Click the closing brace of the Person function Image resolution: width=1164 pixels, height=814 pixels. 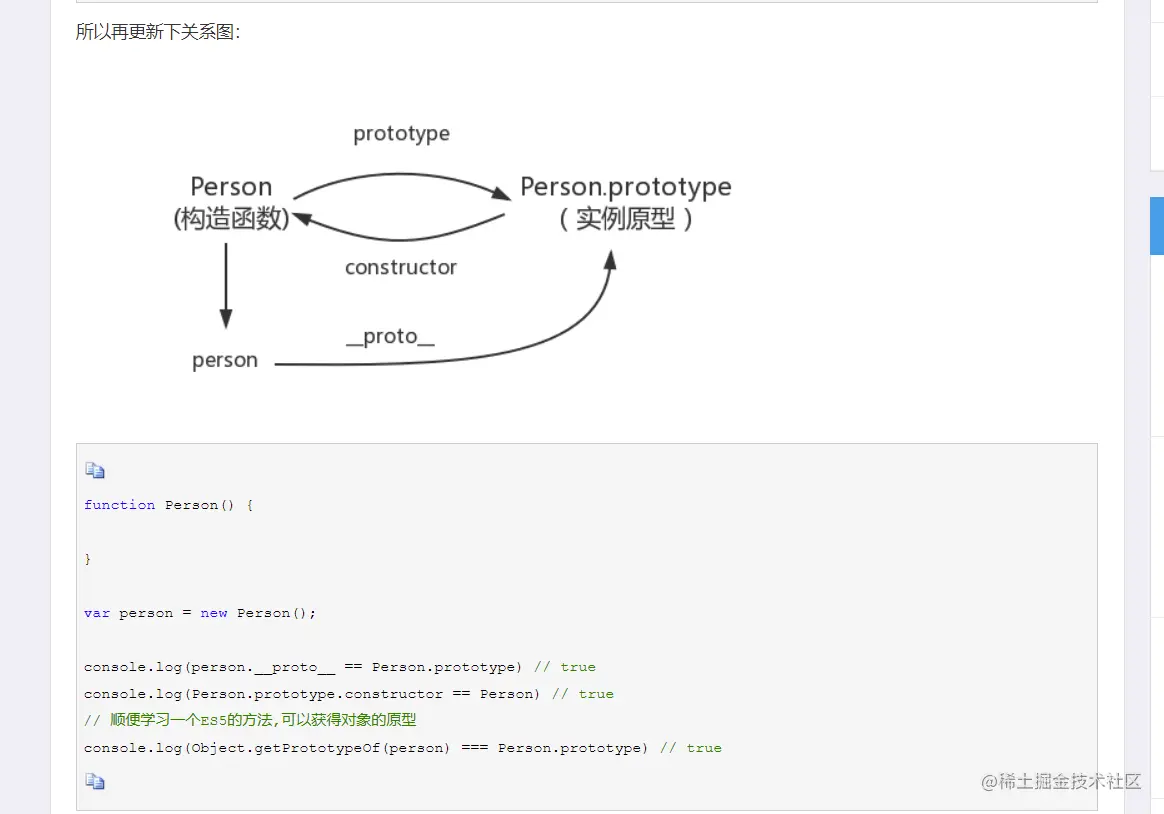tap(88, 559)
